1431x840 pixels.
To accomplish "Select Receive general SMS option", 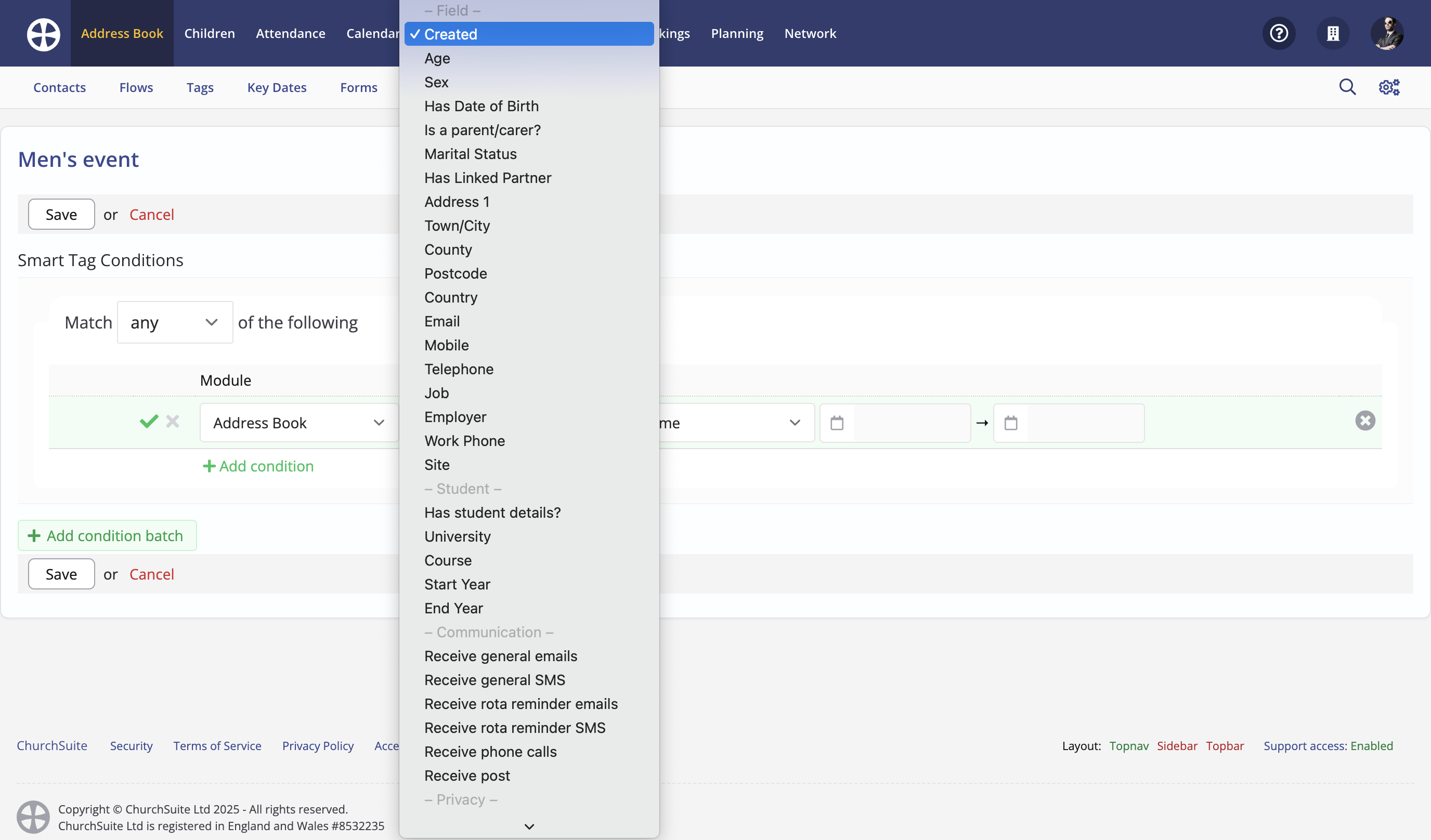I will click(x=529, y=680).
